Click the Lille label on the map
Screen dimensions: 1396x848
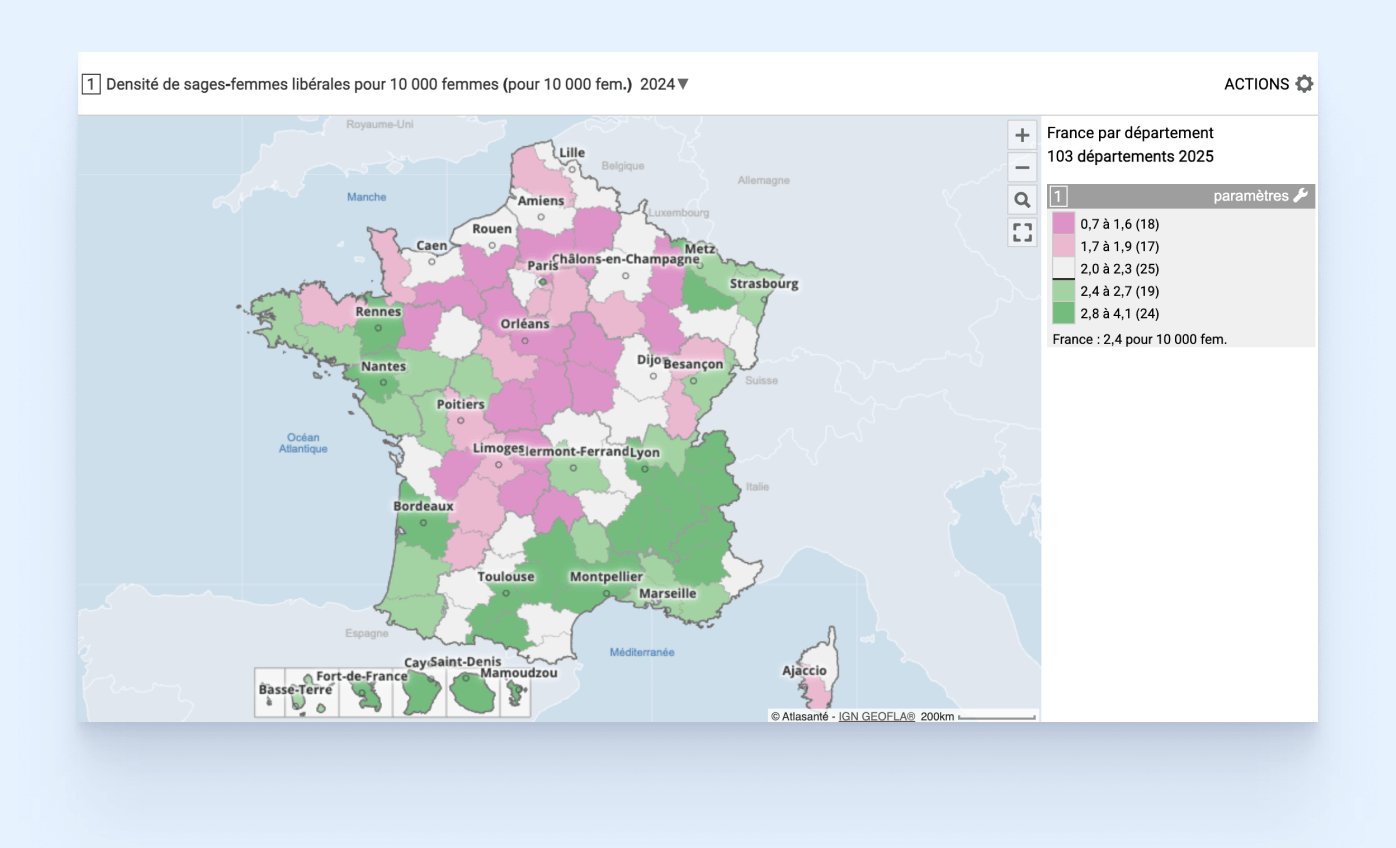point(572,153)
